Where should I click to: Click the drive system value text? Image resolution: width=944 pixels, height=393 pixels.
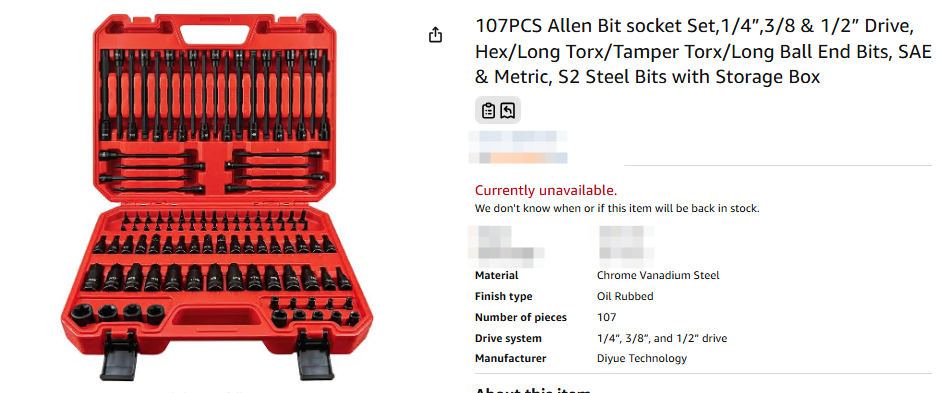click(x=662, y=338)
